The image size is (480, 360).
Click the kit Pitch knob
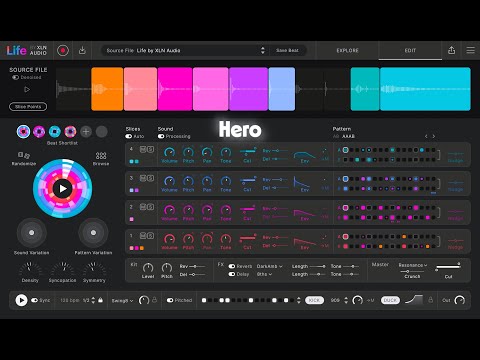coord(167,268)
